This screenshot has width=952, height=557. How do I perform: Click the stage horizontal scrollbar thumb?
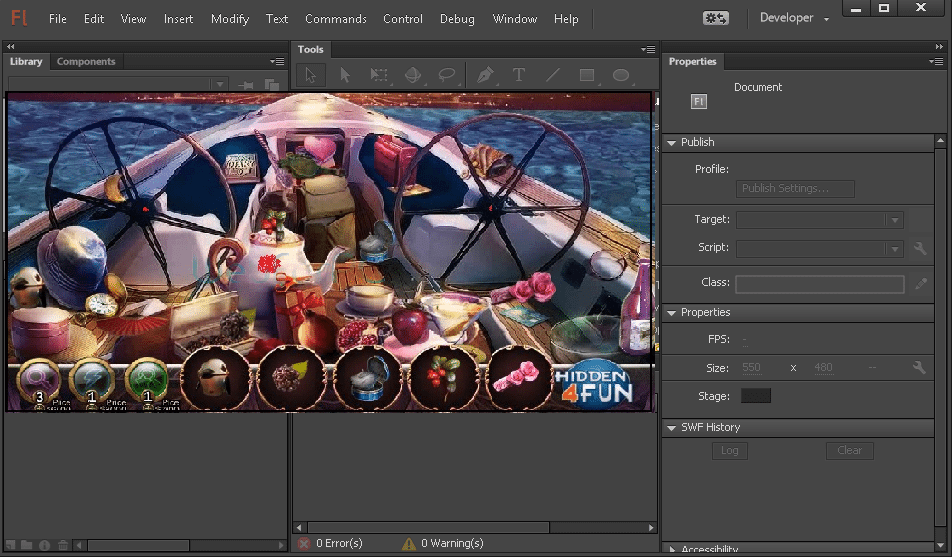click(x=429, y=527)
